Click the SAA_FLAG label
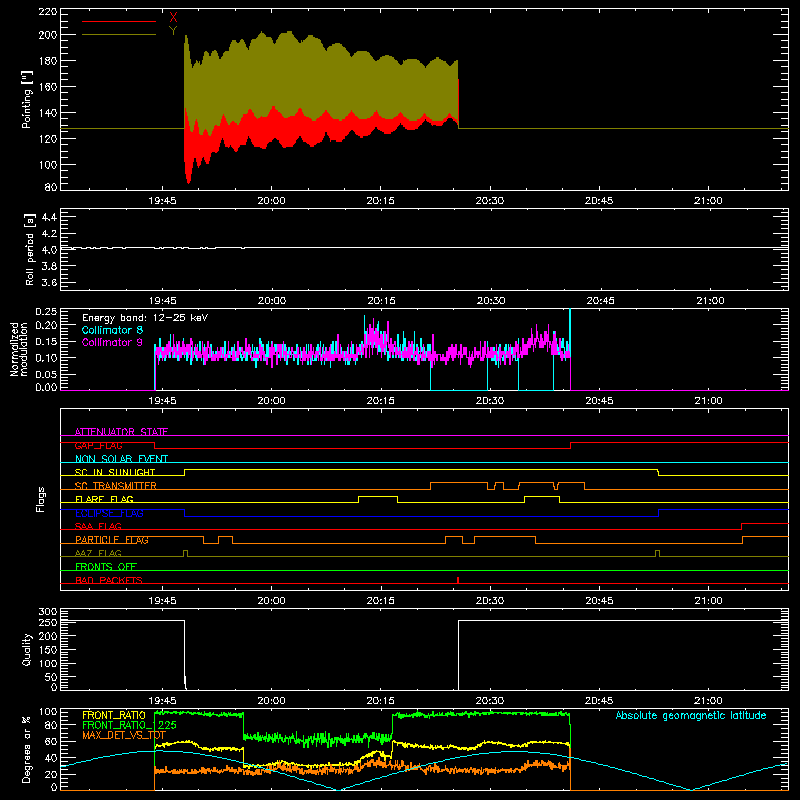The height and width of the screenshot is (800, 800). point(98,526)
